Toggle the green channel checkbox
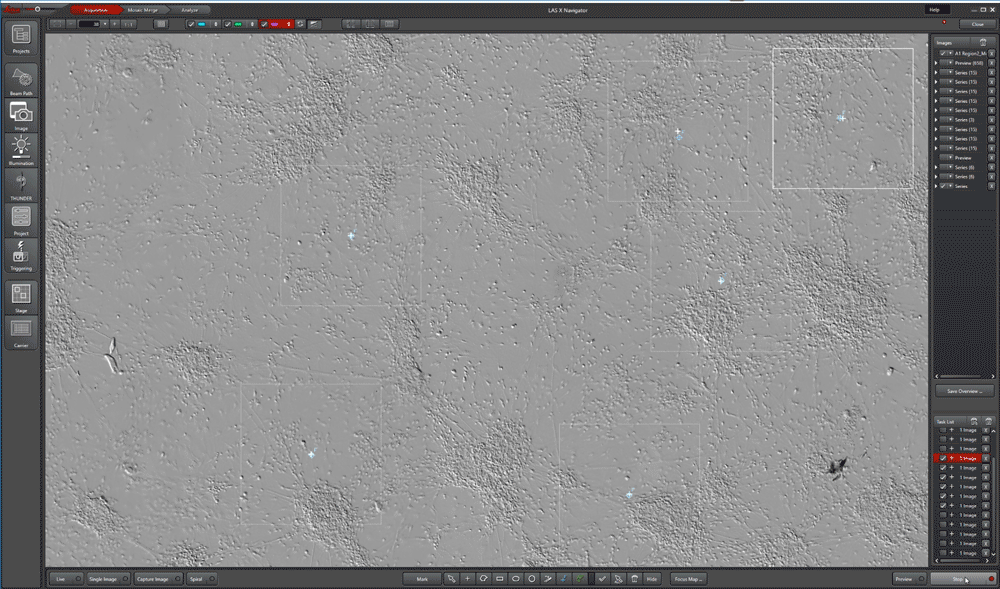The width and height of the screenshot is (1000, 589). (228, 24)
